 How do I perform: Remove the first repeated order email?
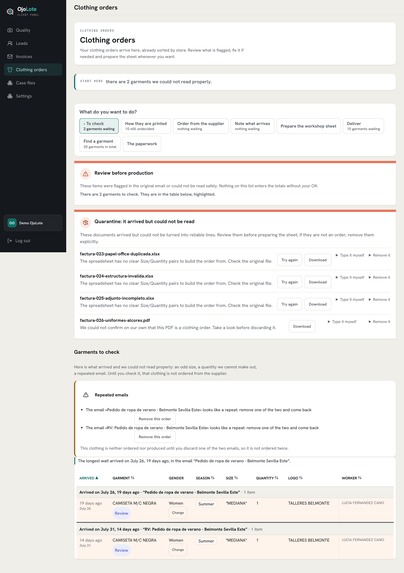155,419
